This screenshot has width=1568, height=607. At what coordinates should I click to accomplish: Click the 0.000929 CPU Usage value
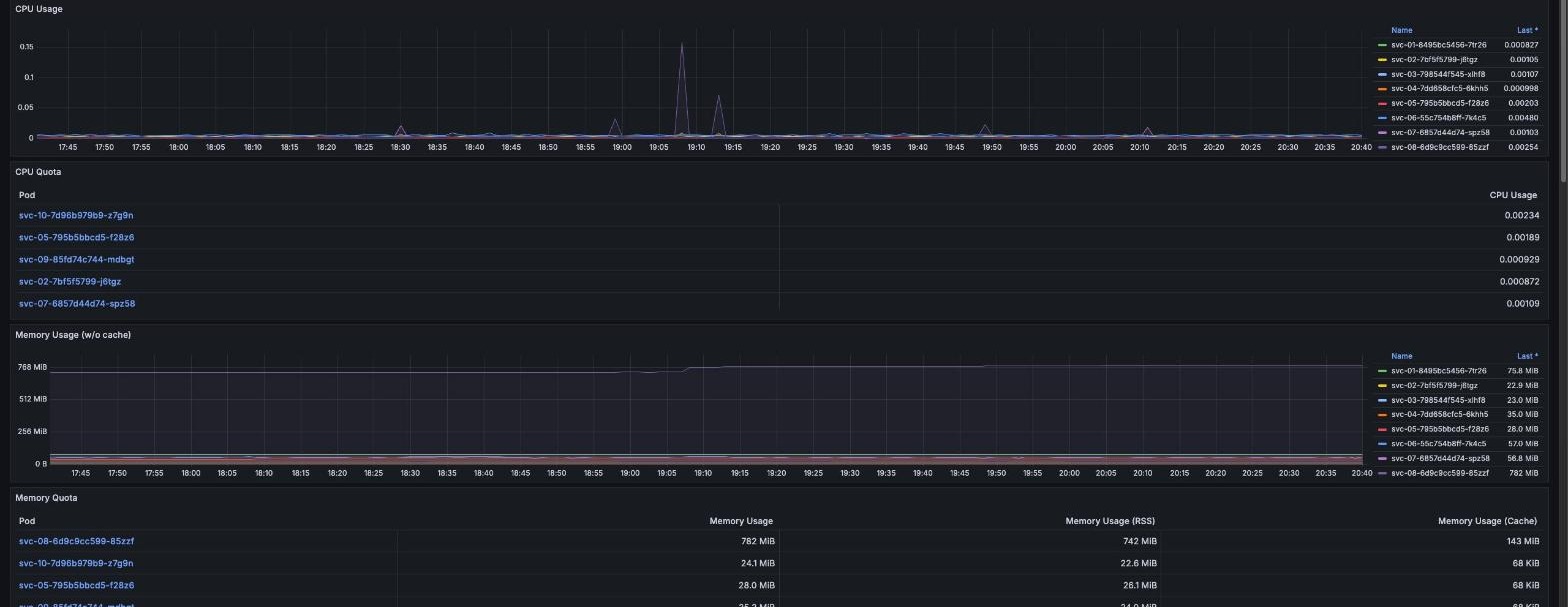tap(1519, 260)
